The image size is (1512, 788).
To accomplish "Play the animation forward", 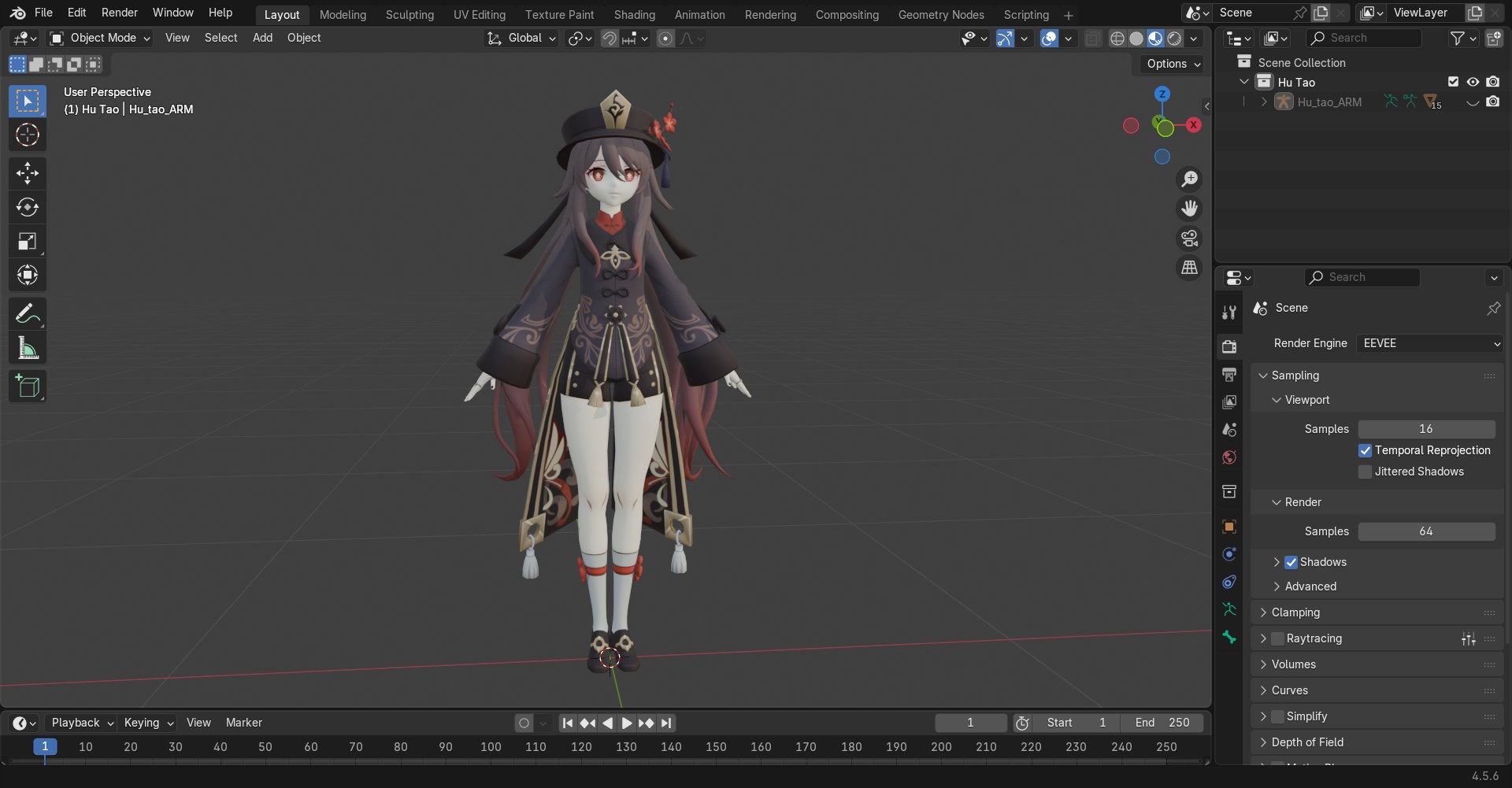I will pyautogui.click(x=627, y=723).
